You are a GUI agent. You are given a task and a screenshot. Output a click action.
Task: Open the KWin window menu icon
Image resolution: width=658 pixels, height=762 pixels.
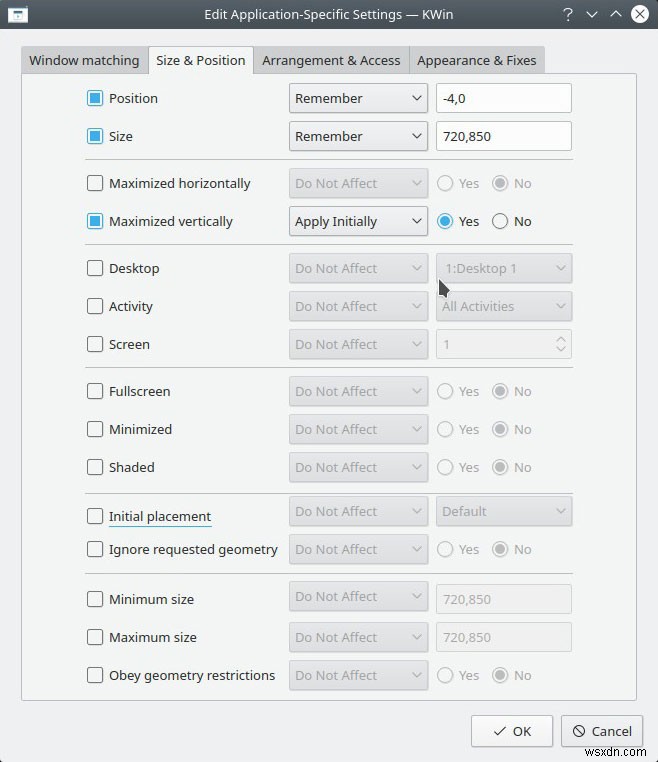(17, 14)
